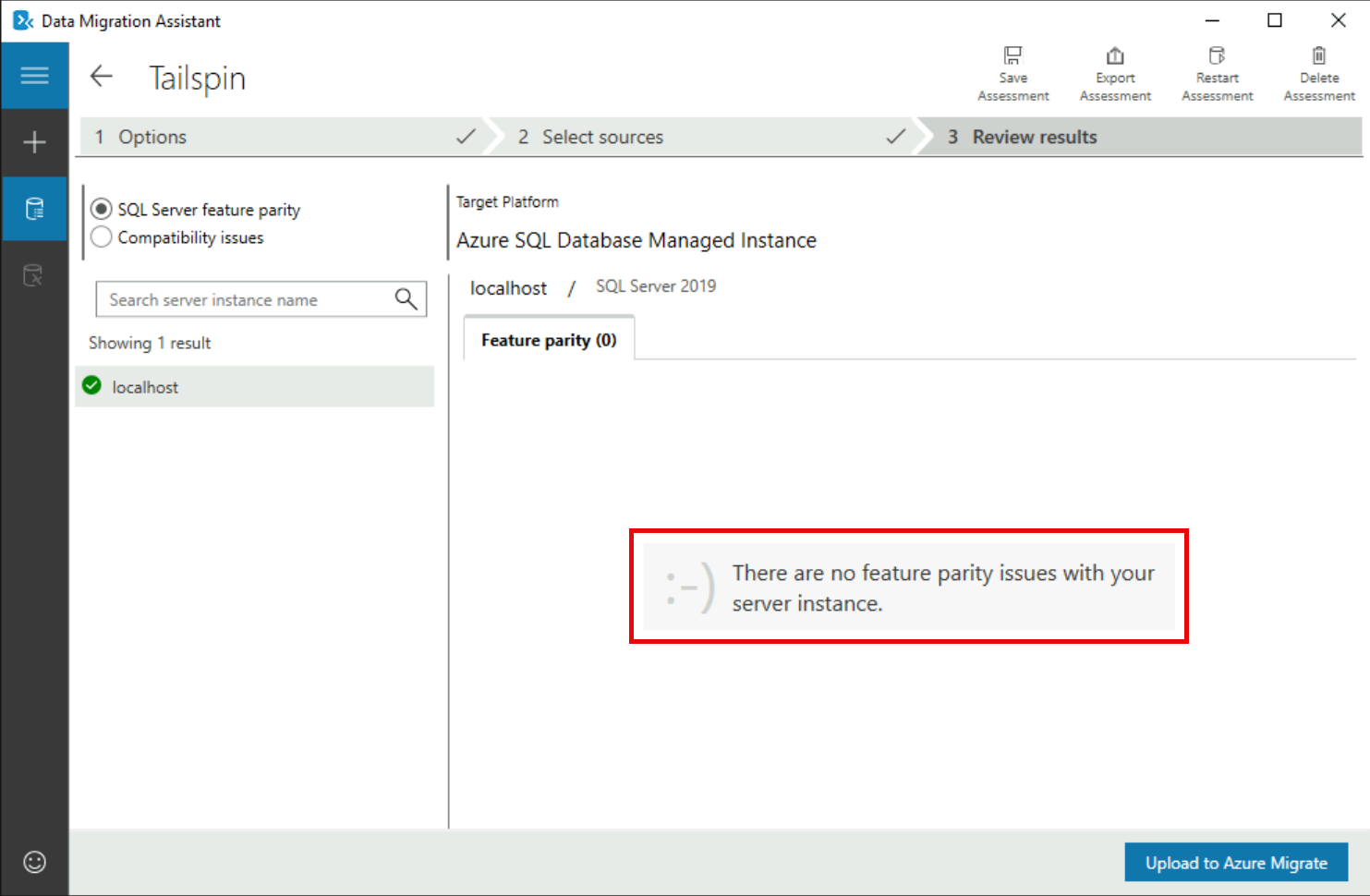
Task: Click Export Assessment icon
Action: (x=1115, y=56)
